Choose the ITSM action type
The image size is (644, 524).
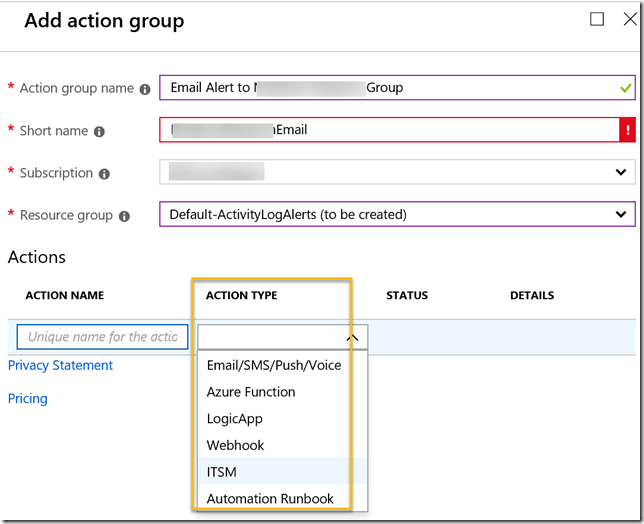(221, 472)
